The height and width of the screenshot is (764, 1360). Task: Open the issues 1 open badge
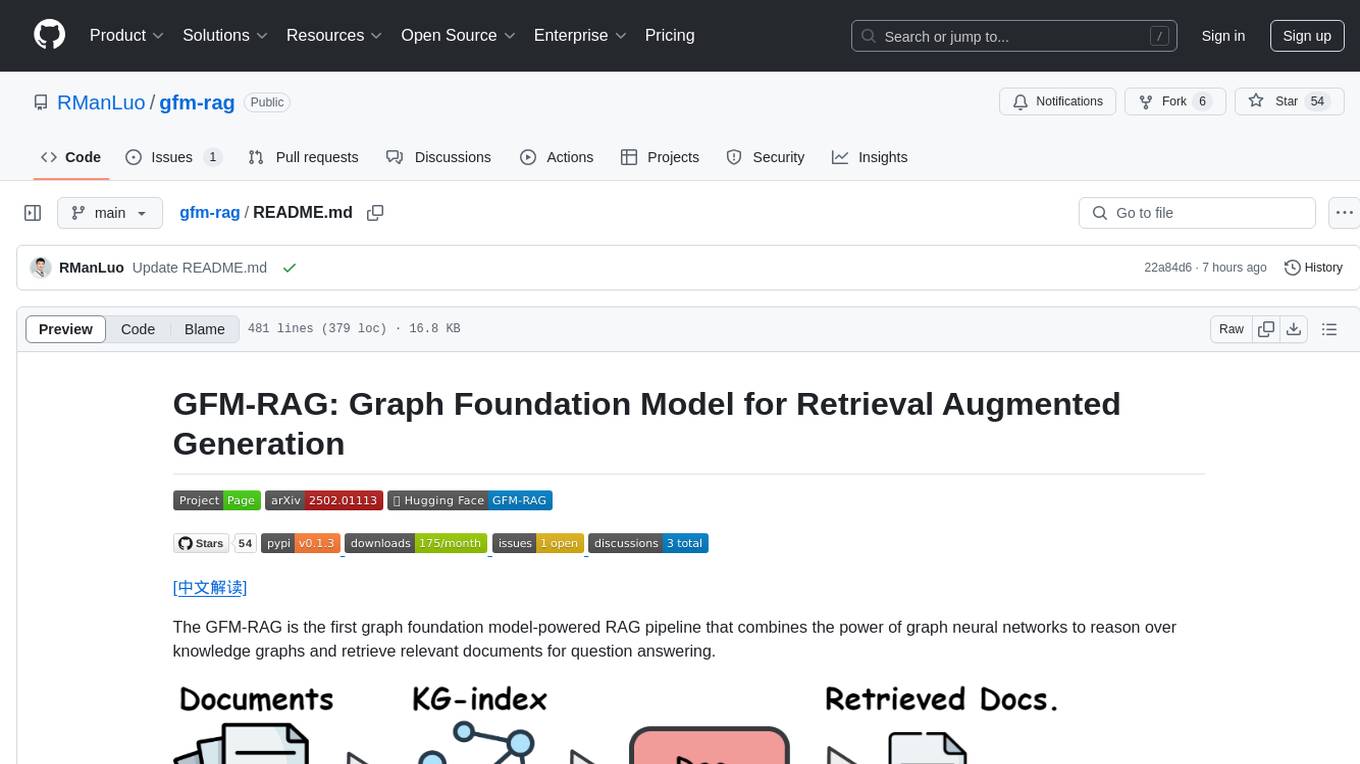[538, 543]
